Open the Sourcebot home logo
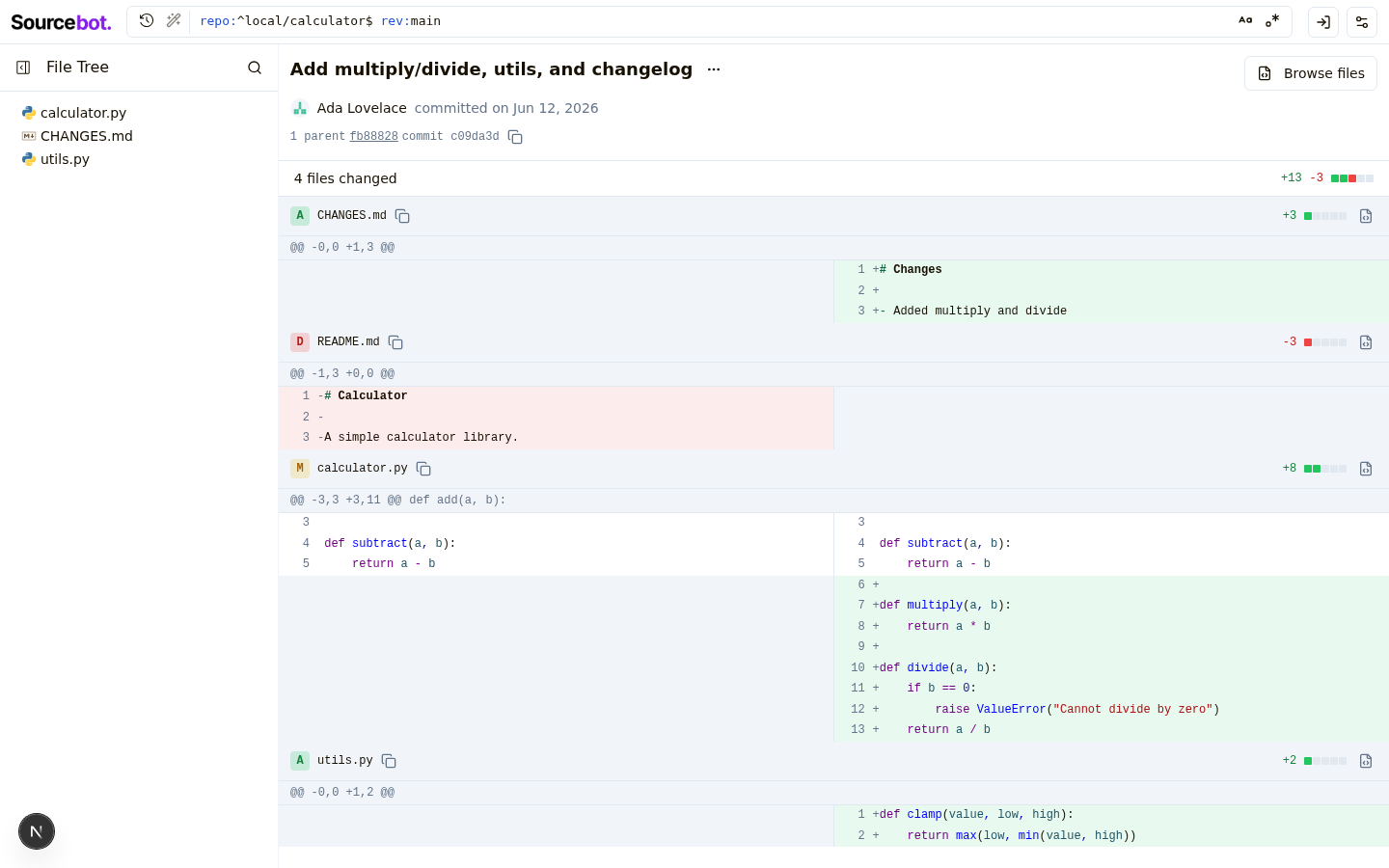The height and width of the screenshot is (868, 1389). tap(61, 22)
